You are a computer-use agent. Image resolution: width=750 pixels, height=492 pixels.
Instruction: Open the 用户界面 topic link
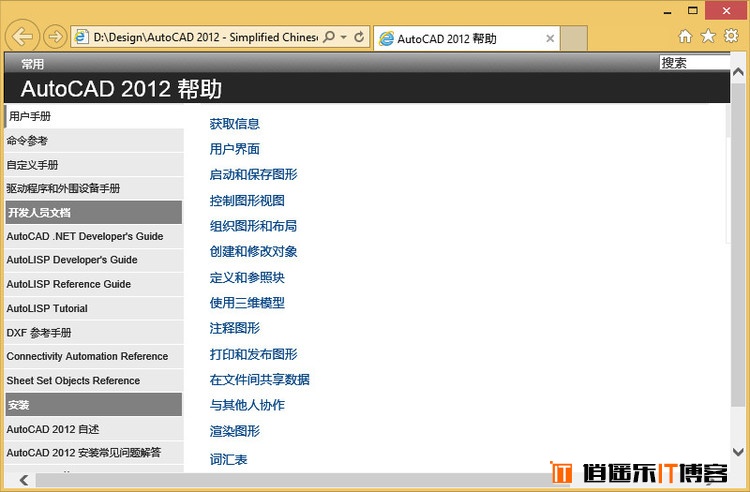(234, 149)
